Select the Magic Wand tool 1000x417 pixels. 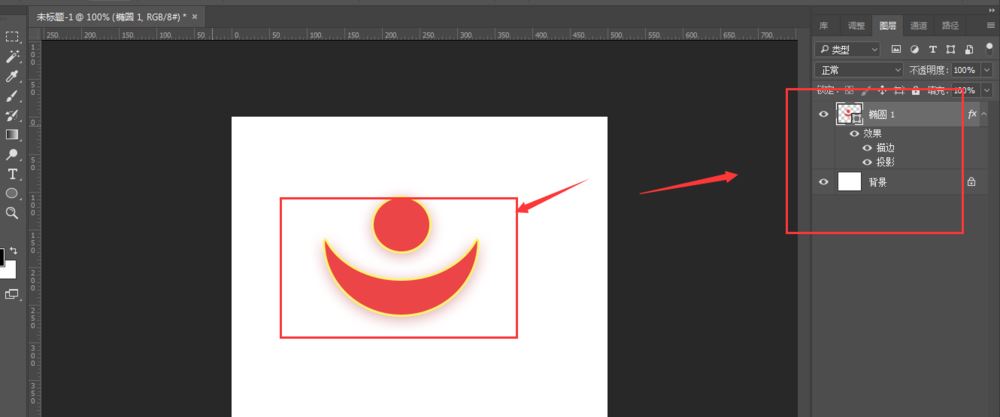12,57
